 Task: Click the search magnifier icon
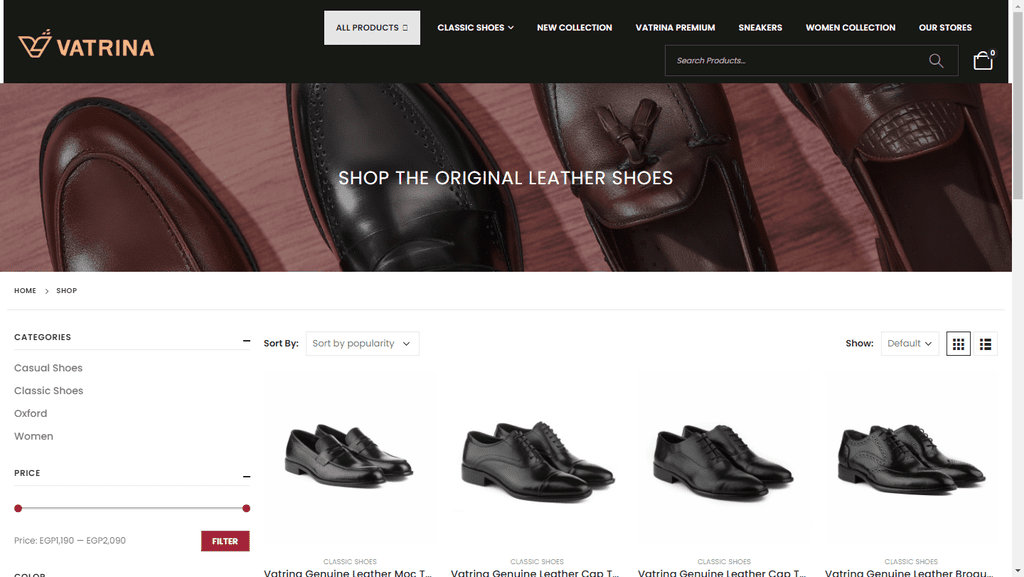coord(936,61)
